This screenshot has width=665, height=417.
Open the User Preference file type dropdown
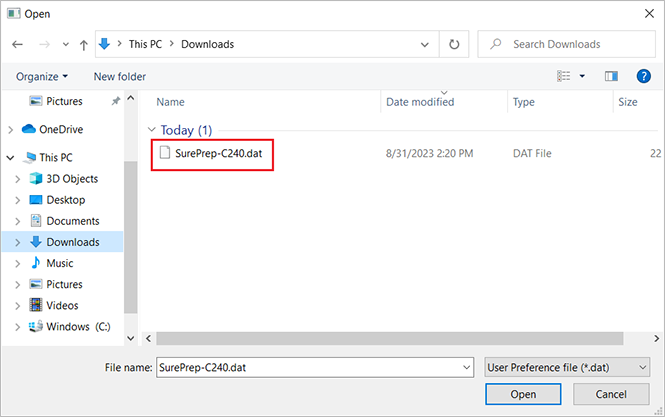pos(567,367)
